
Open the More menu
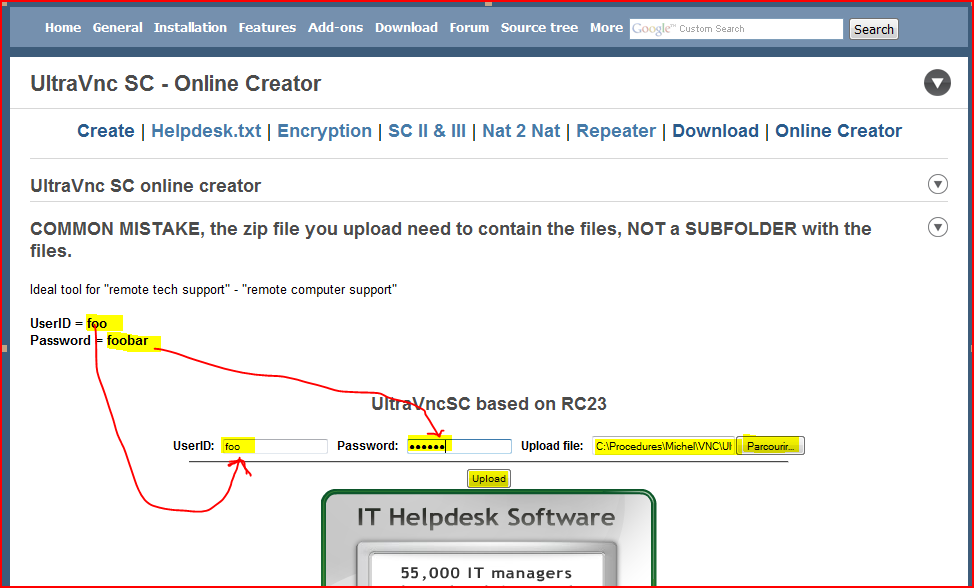point(606,28)
